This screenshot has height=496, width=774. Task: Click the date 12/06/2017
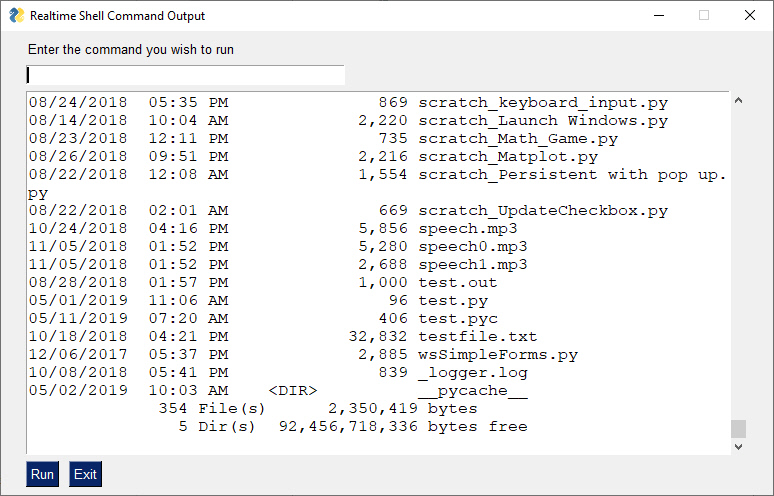78,354
